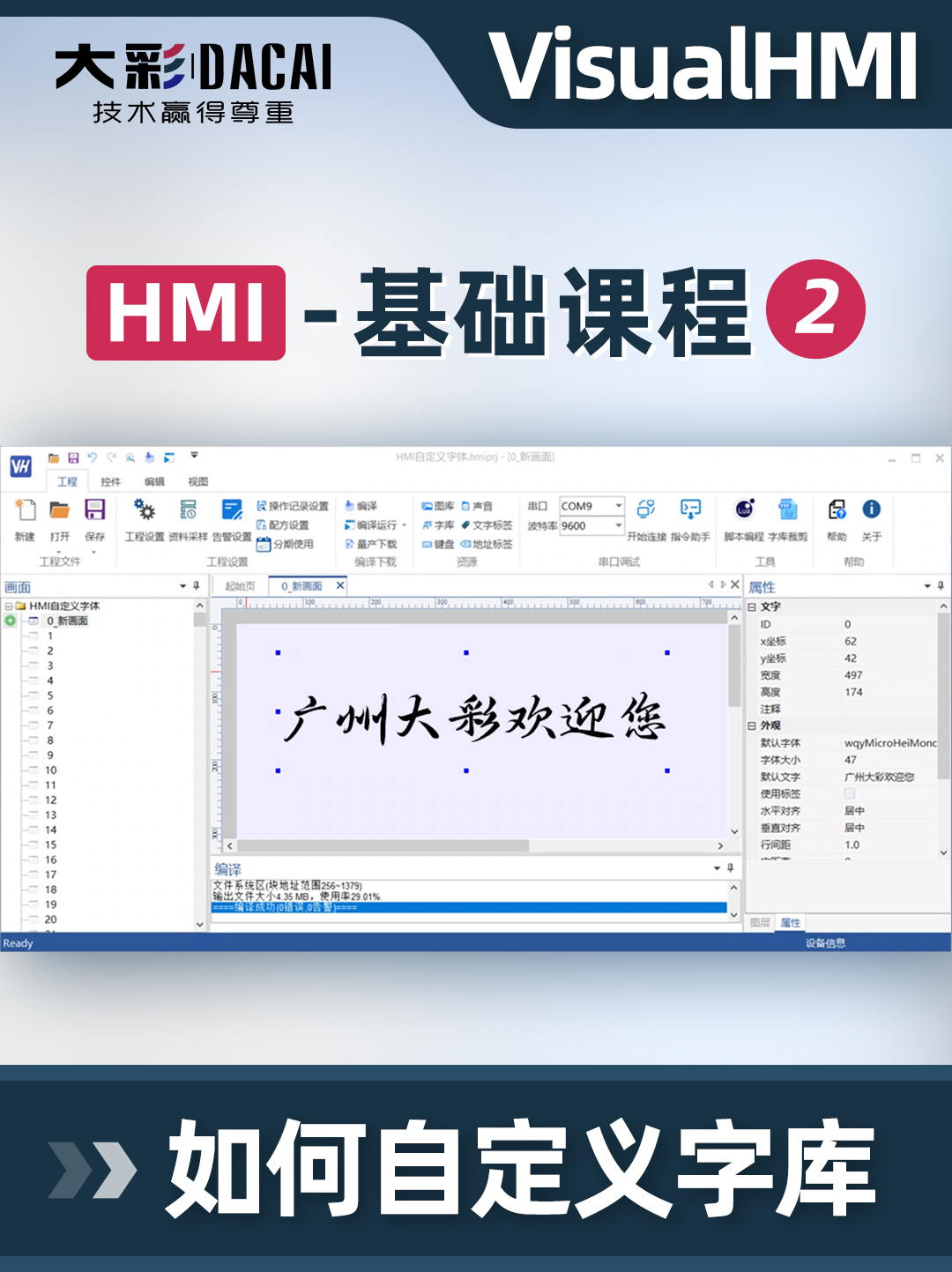This screenshot has height=1272, width=952.
Task: Click the VH application logo button
Action: 21,466
